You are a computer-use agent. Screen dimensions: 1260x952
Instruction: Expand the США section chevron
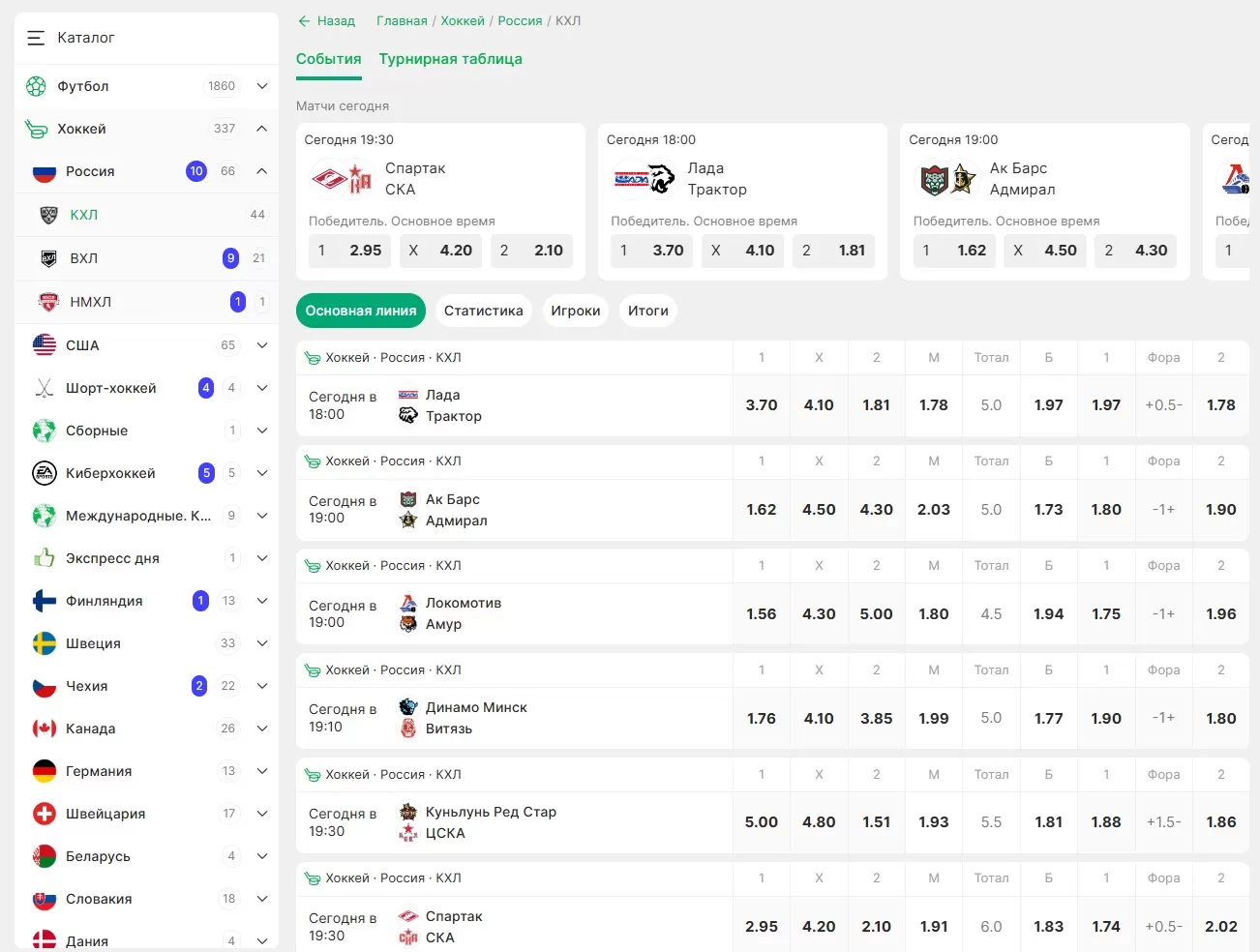pyautogui.click(x=262, y=345)
